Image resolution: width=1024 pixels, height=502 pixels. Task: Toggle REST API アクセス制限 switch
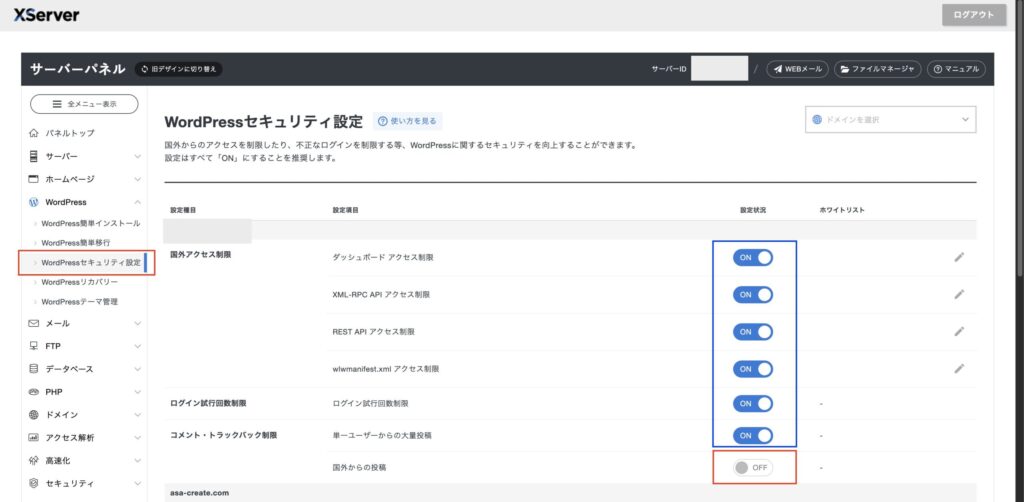coord(753,332)
